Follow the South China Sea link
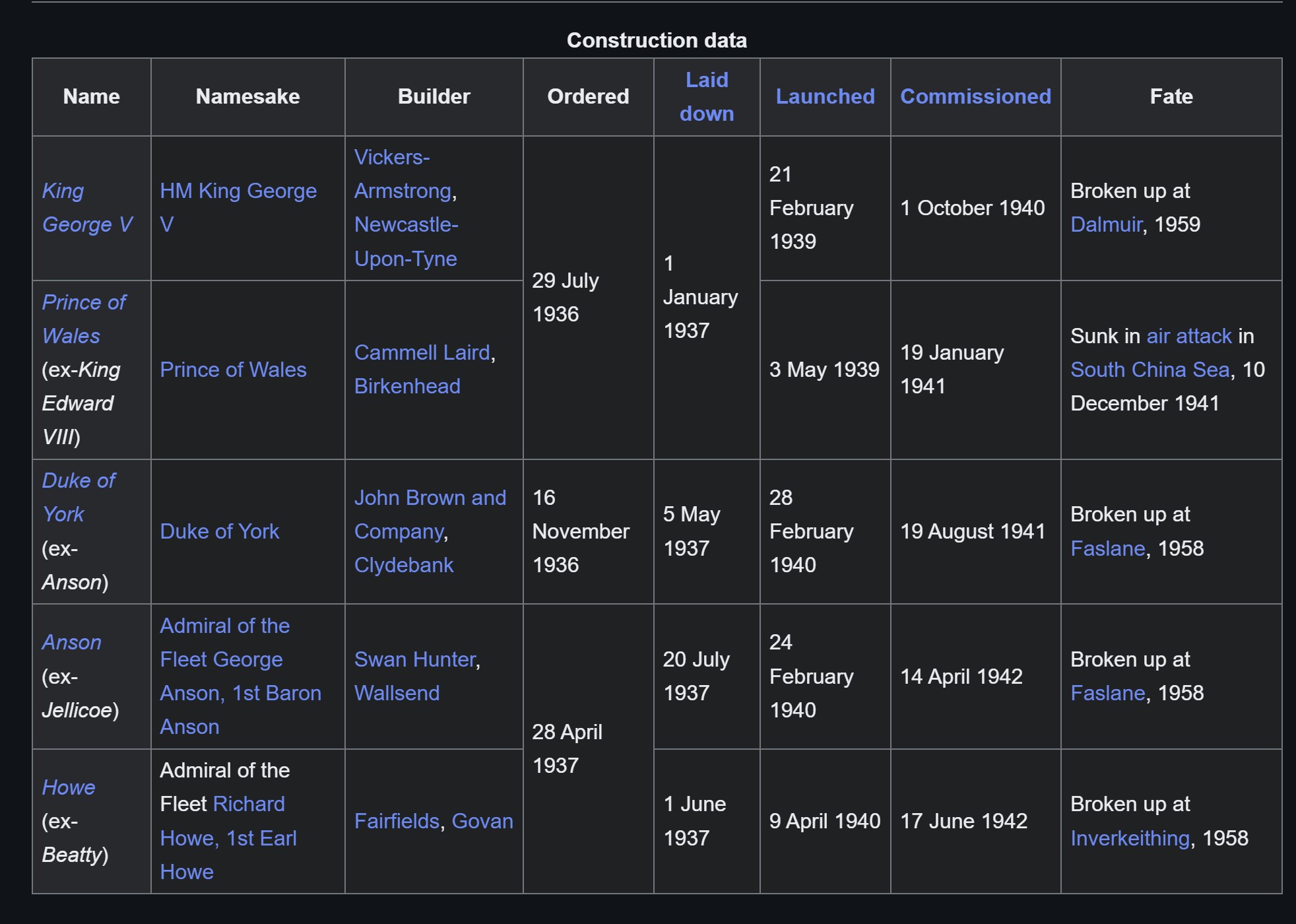 (1150, 370)
